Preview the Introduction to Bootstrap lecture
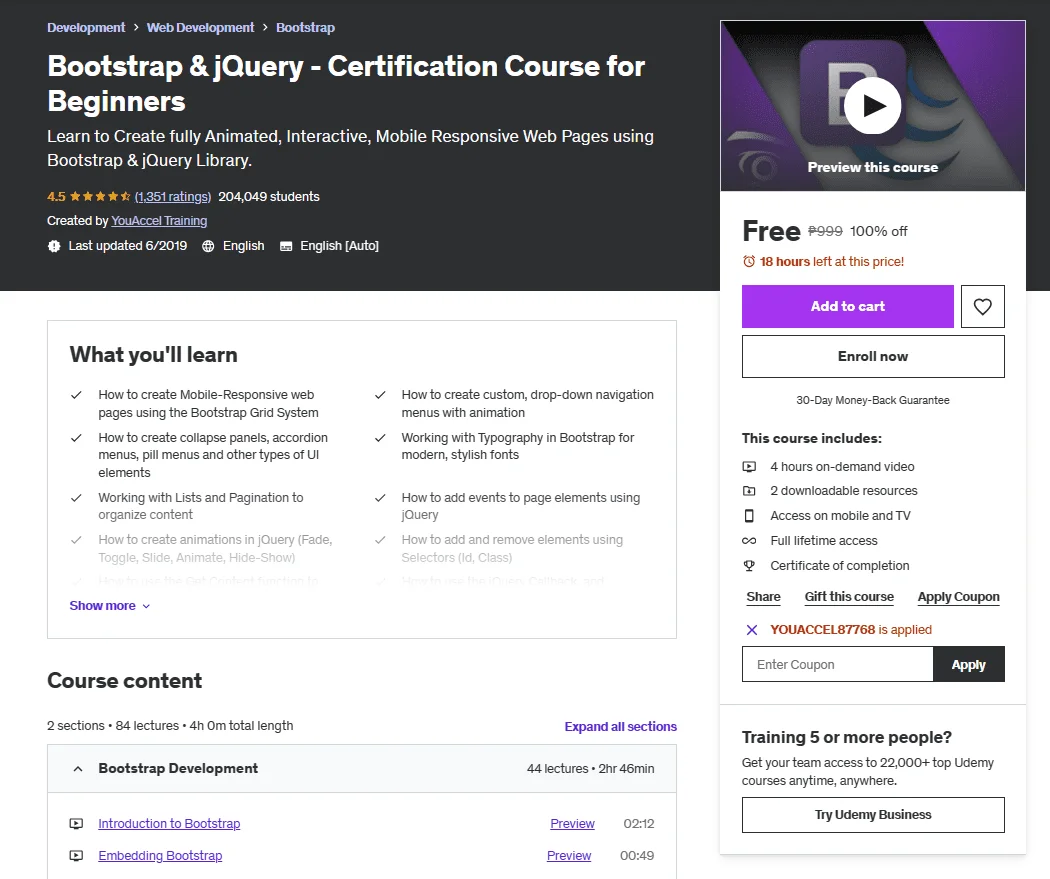1050x879 pixels. (573, 823)
